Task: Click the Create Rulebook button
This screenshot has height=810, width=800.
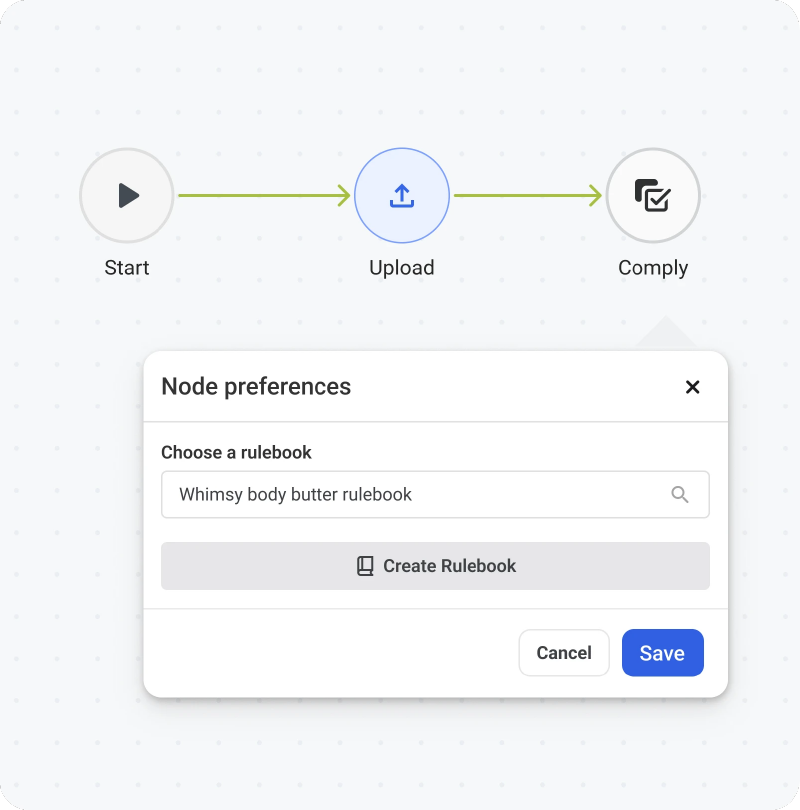Action: click(x=435, y=566)
